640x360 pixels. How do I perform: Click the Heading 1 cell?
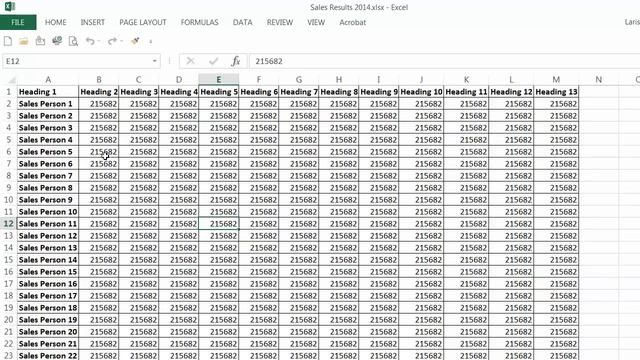(x=48, y=92)
